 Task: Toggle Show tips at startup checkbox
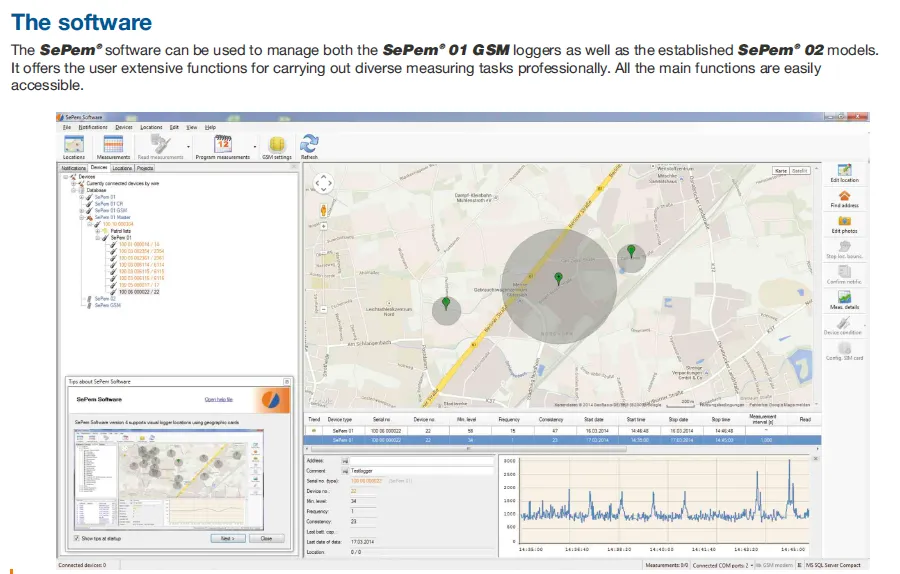coord(77,538)
